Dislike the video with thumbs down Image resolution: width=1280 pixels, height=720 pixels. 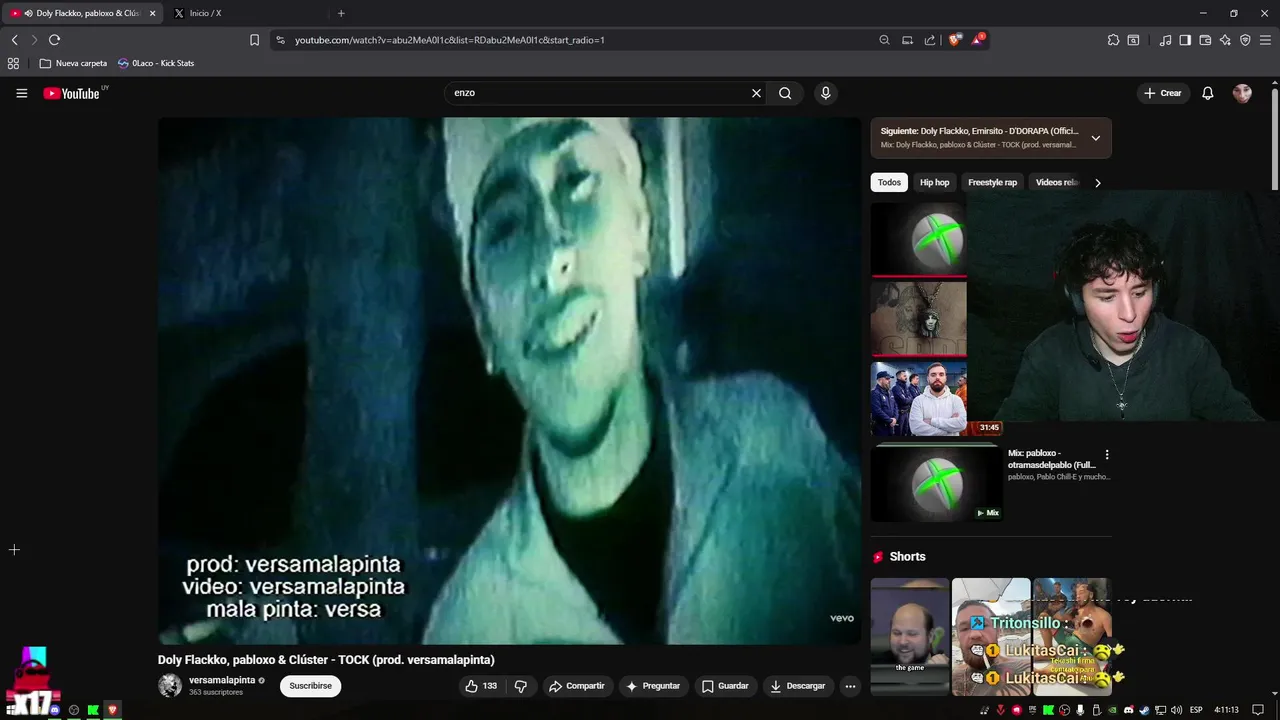pyautogui.click(x=521, y=686)
